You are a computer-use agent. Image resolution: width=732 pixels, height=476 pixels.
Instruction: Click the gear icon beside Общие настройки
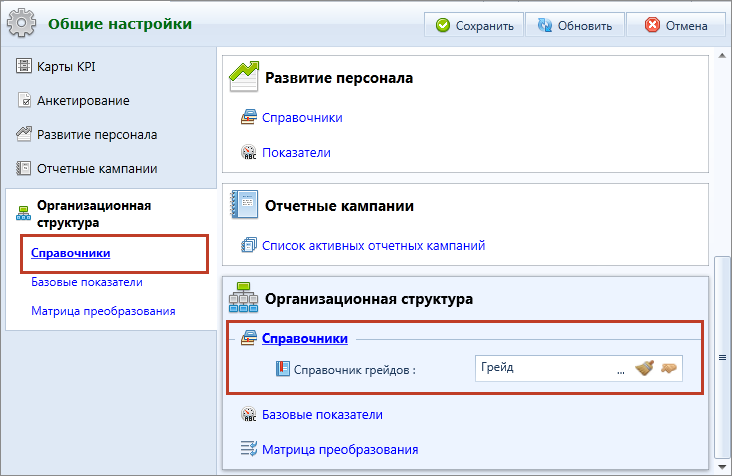point(21,22)
